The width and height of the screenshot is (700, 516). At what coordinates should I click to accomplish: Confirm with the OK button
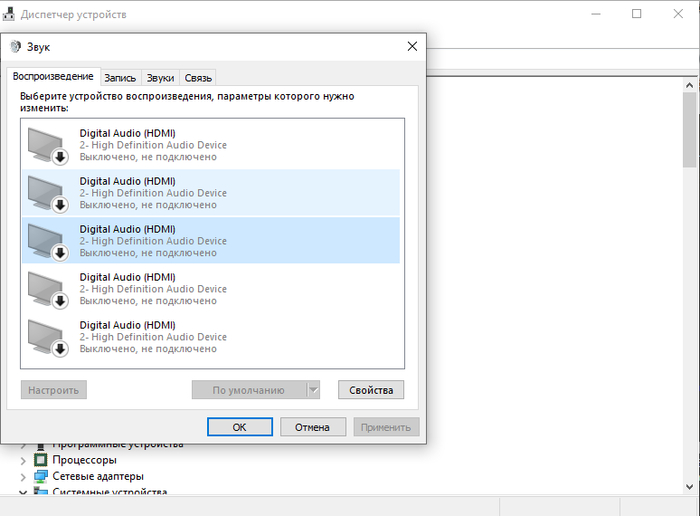(239, 427)
